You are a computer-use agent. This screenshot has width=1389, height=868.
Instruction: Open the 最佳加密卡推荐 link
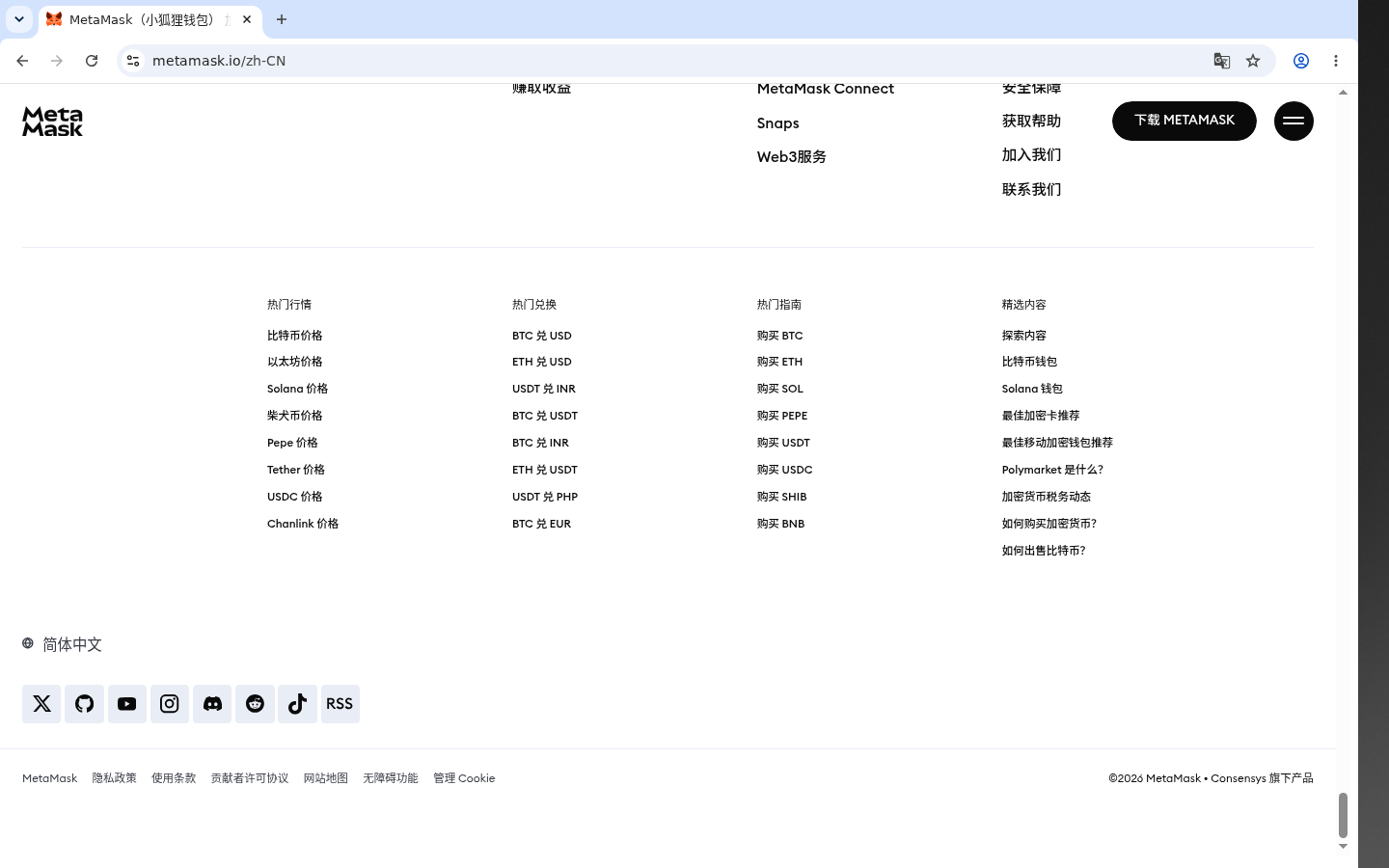(x=1041, y=416)
